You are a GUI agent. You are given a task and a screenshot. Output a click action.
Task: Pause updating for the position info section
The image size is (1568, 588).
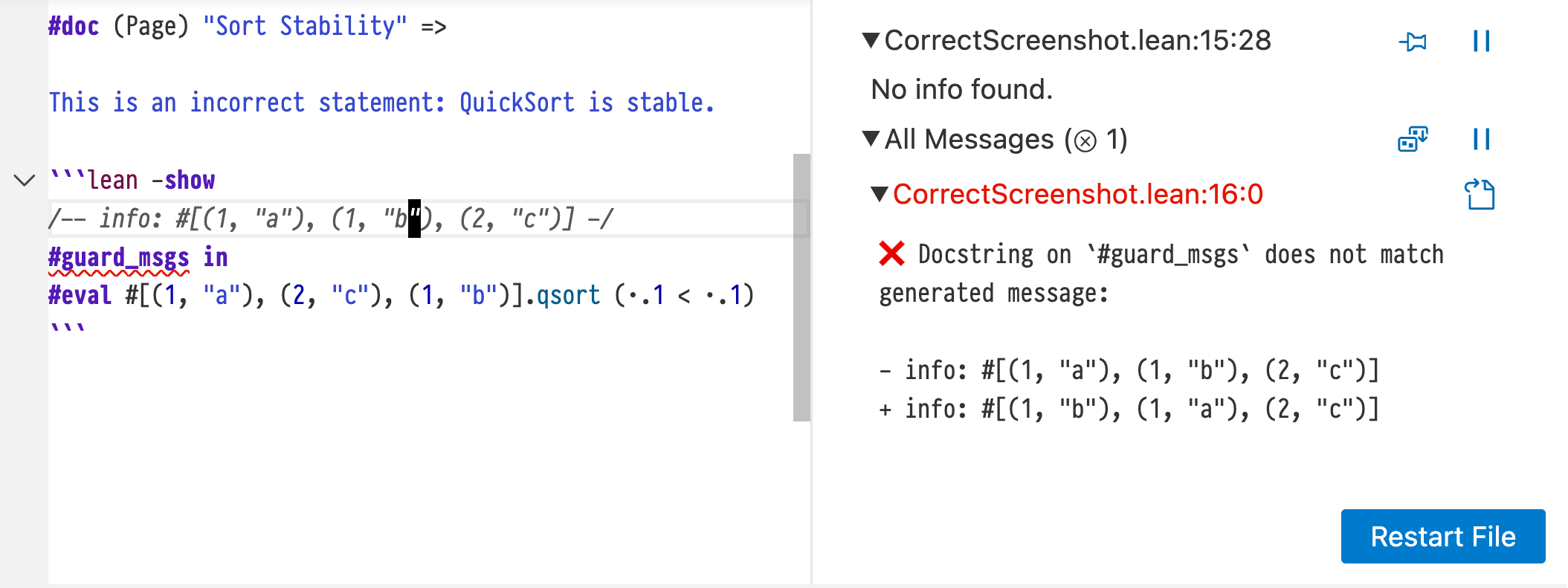click(1481, 42)
